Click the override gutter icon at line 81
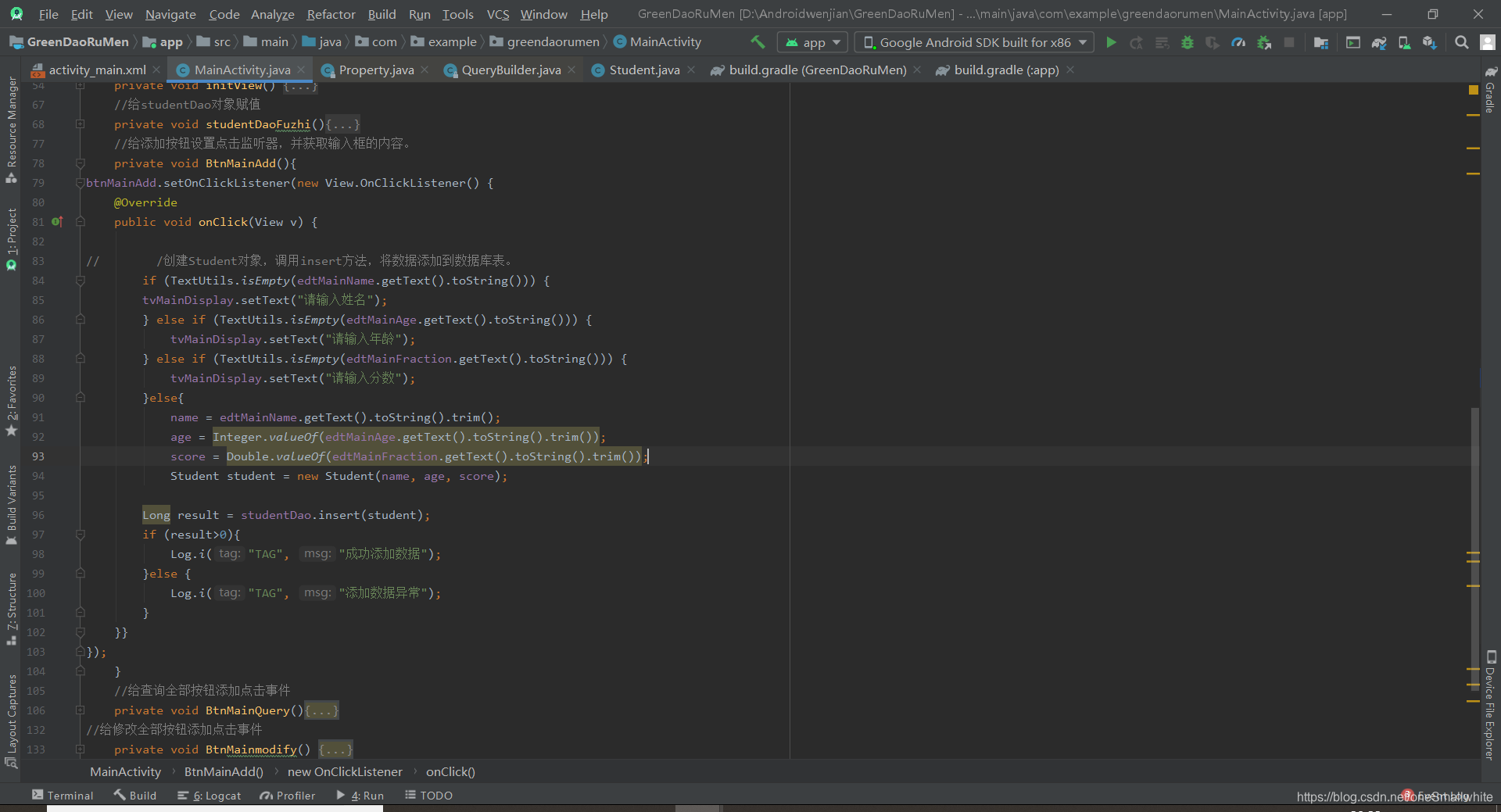 56,222
